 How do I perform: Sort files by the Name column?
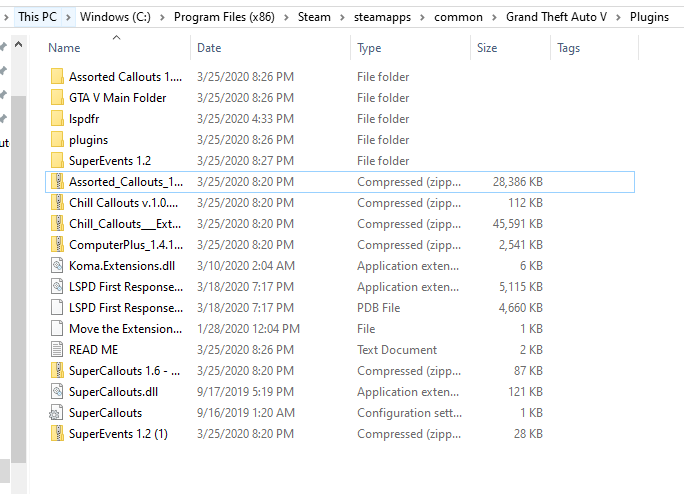pyautogui.click(x=64, y=48)
